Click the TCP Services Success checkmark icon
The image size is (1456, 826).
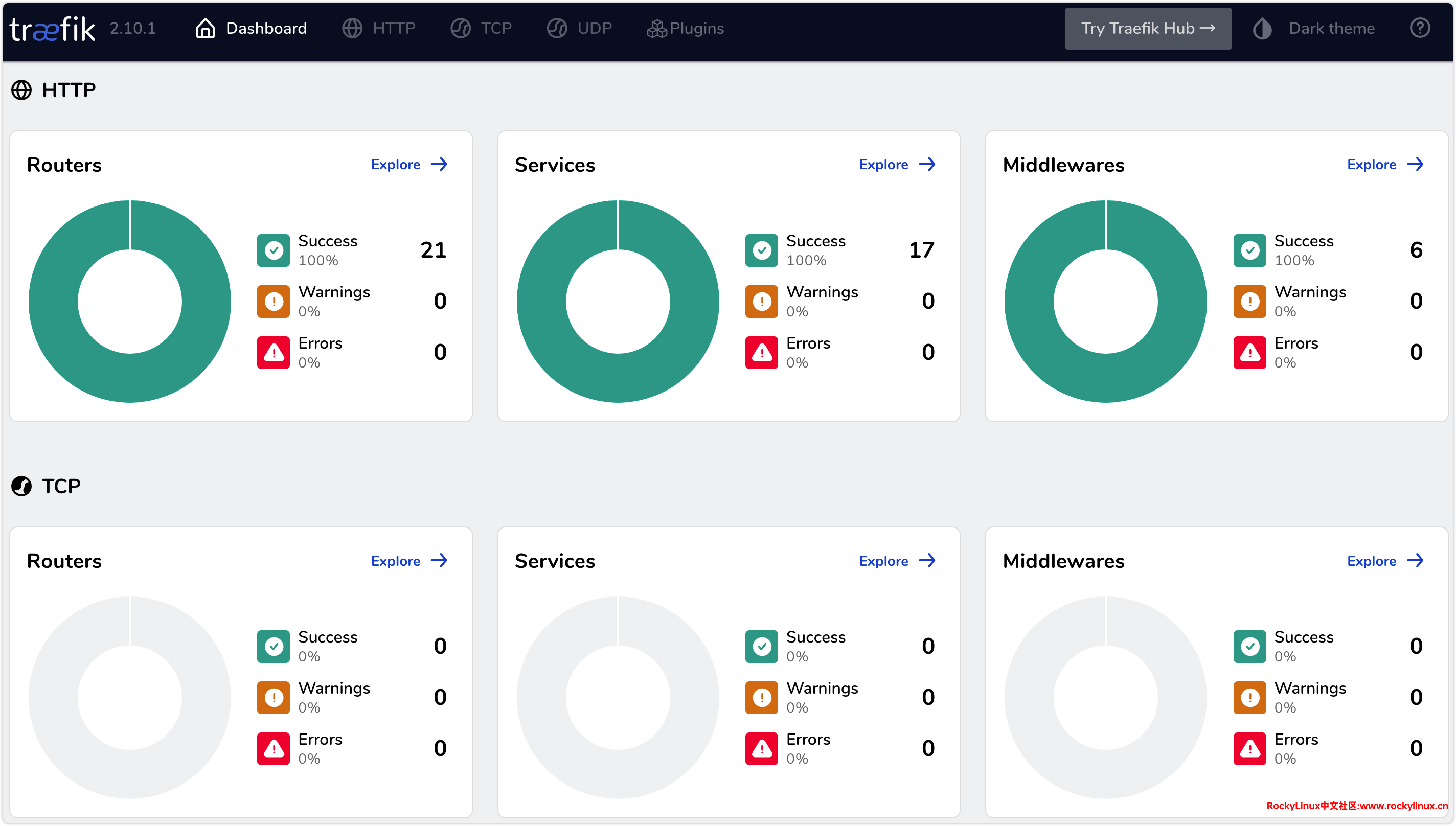pos(761,646)
